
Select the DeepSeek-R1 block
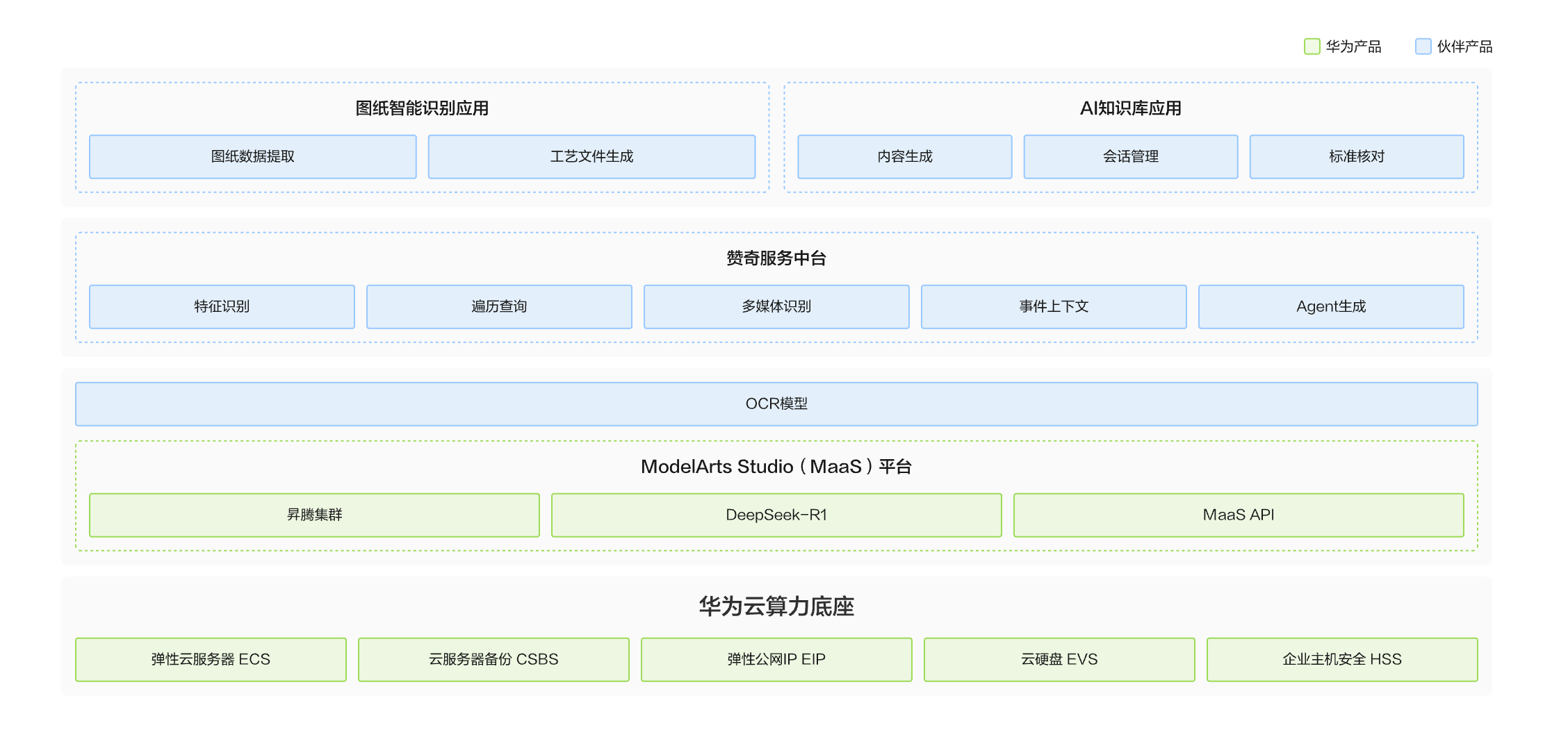pyautogui.click(x=776, y=515)
